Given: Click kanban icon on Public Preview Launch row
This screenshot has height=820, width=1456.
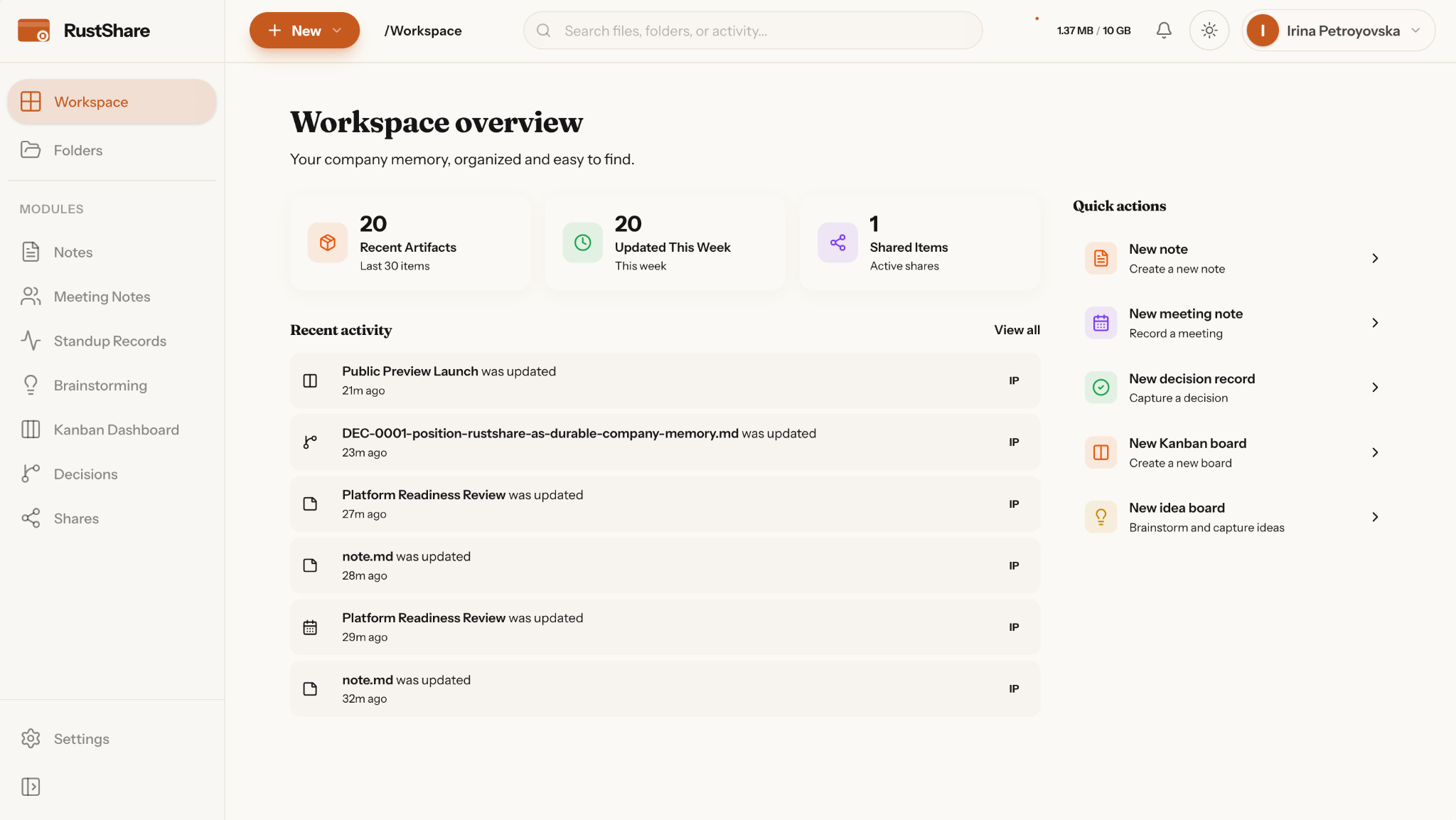Looking at the screenshot, I should click(x=310, y=380).
